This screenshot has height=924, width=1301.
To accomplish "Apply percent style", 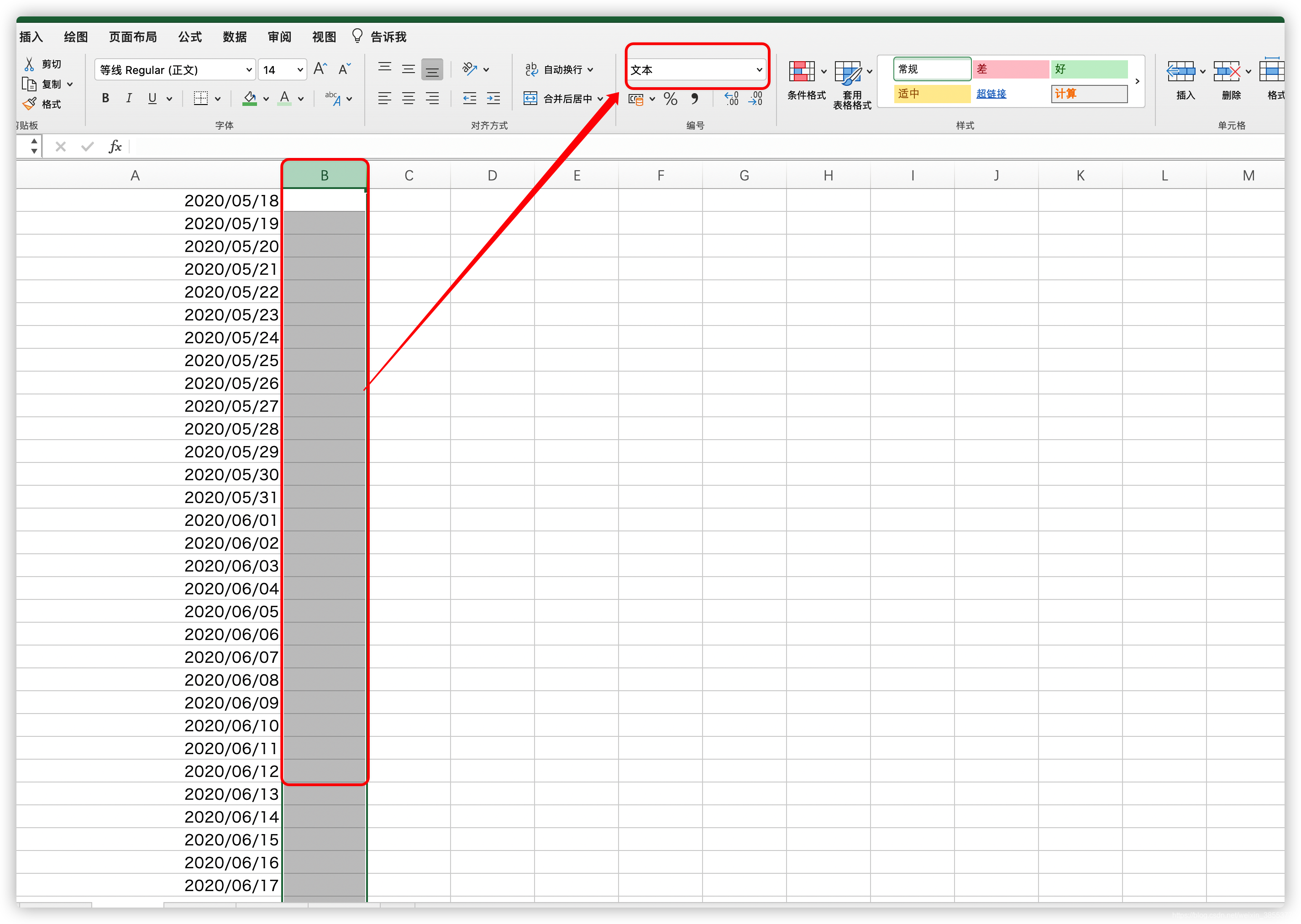I will point(671,99).
